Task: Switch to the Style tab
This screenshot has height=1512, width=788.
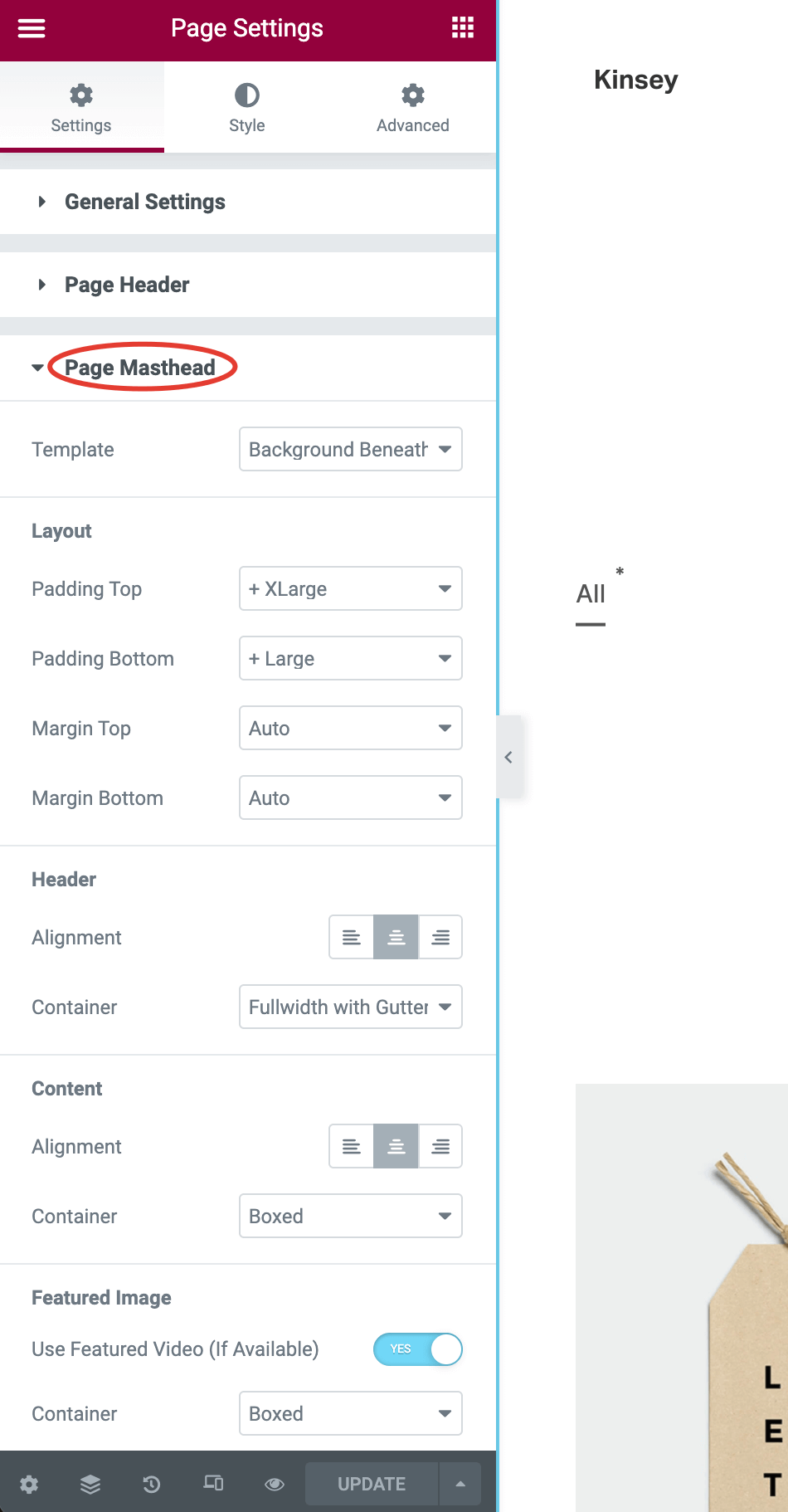Action: [247, 108]
